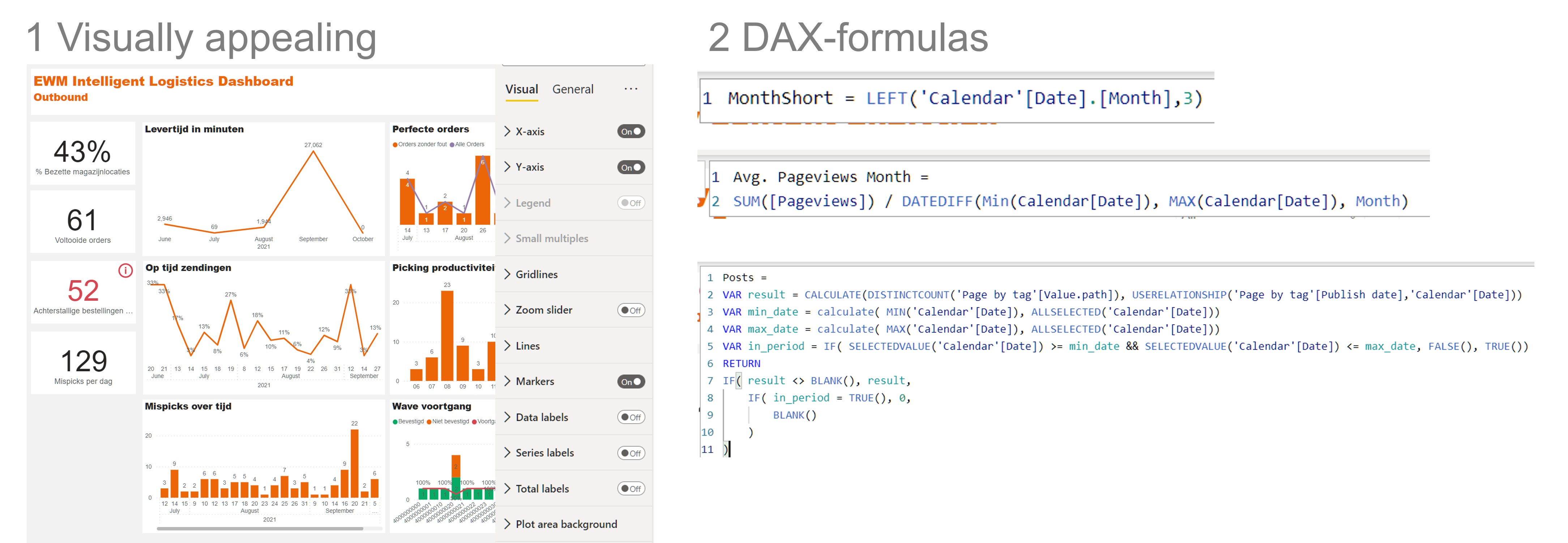Select the 43% Bezette magazijnlocaties card
This screenshot has height=543, width=1568.
click(83, 153)
